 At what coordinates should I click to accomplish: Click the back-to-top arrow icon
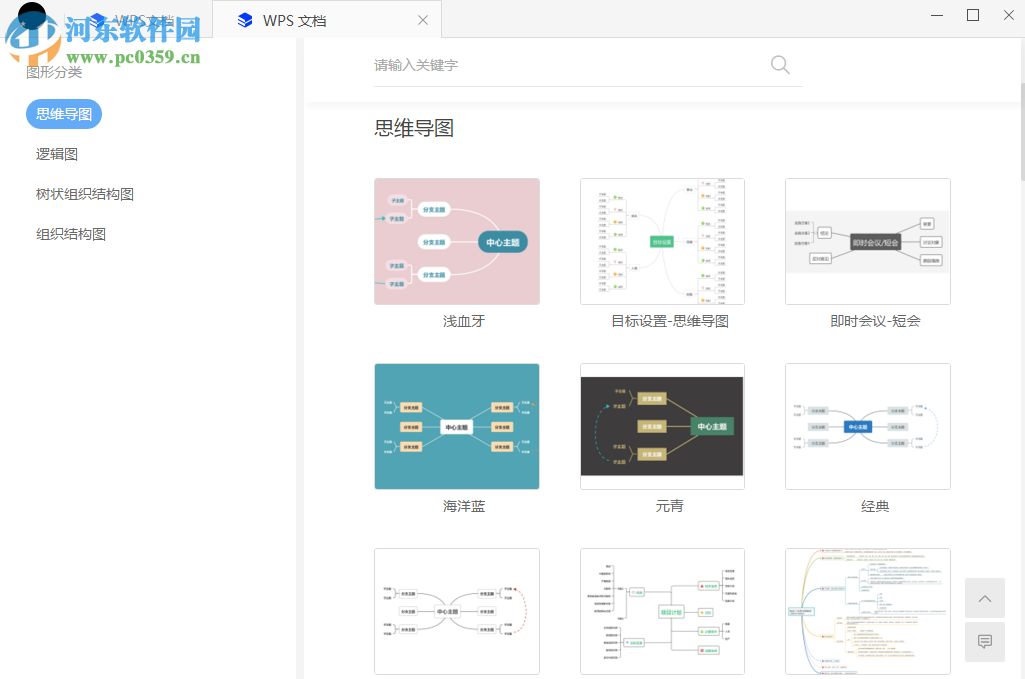984,597
